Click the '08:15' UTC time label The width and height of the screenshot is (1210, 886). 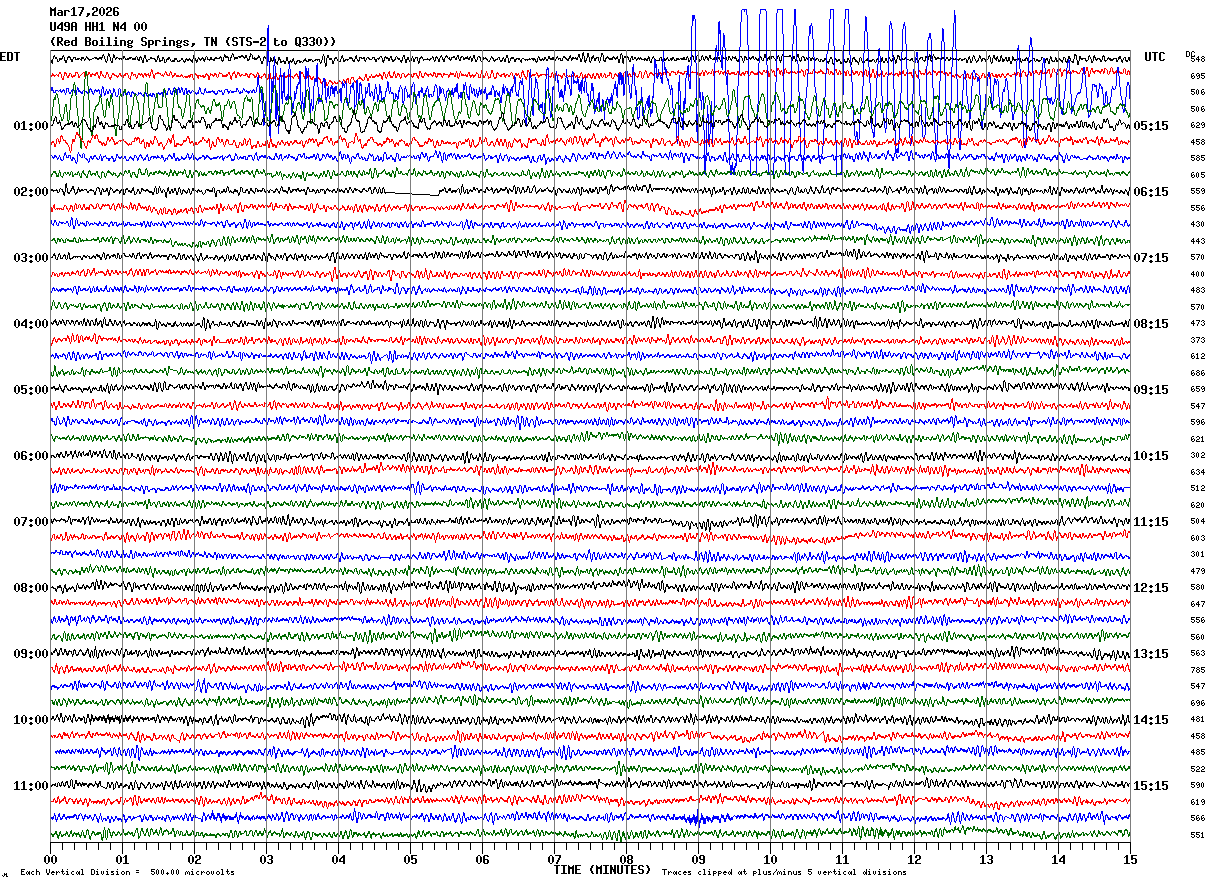(x=1151, y=324)
